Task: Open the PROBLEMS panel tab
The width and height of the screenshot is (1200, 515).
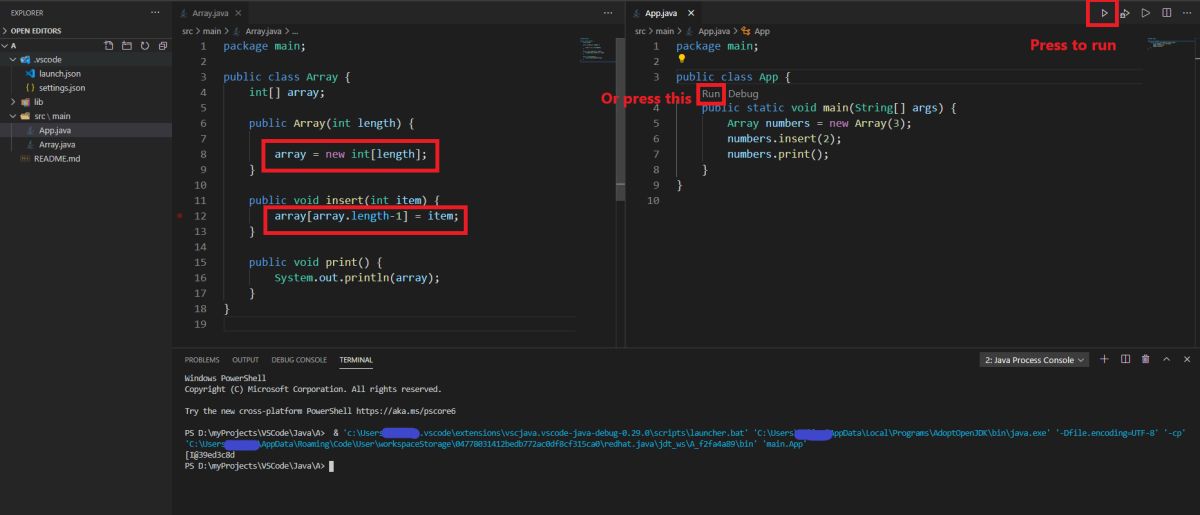Action: point(202,360)
